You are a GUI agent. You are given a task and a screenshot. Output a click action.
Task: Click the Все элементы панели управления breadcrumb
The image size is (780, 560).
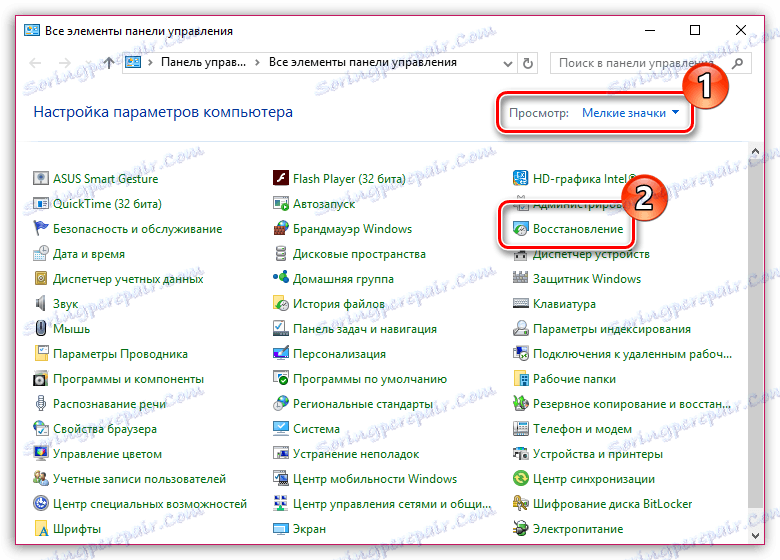click(x=363, y=63)
